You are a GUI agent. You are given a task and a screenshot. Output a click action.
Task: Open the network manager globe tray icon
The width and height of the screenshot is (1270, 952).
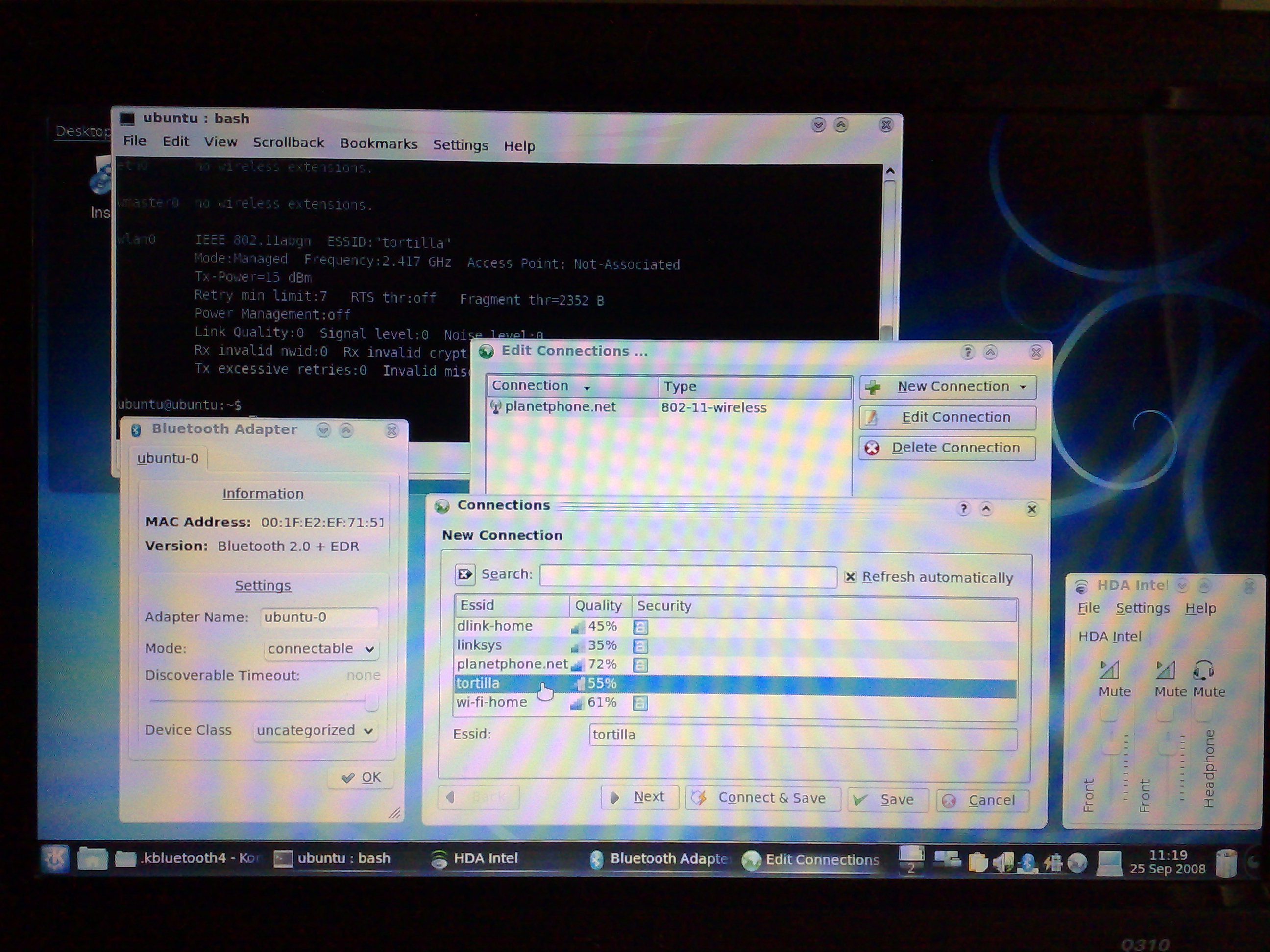(1077, 862)
